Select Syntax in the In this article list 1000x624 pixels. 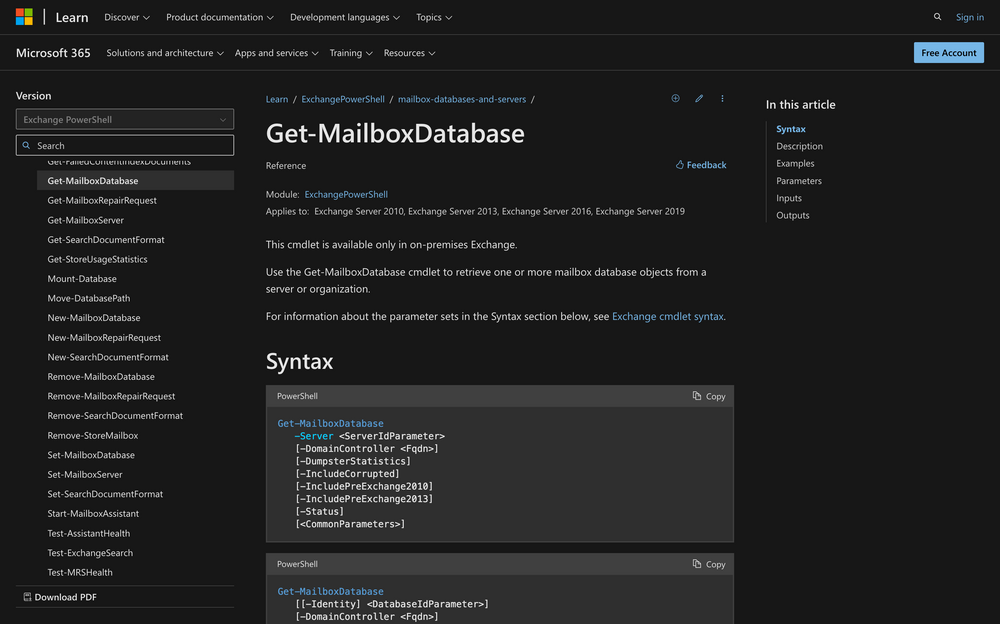pyautogui.click(x=791, y=128)
